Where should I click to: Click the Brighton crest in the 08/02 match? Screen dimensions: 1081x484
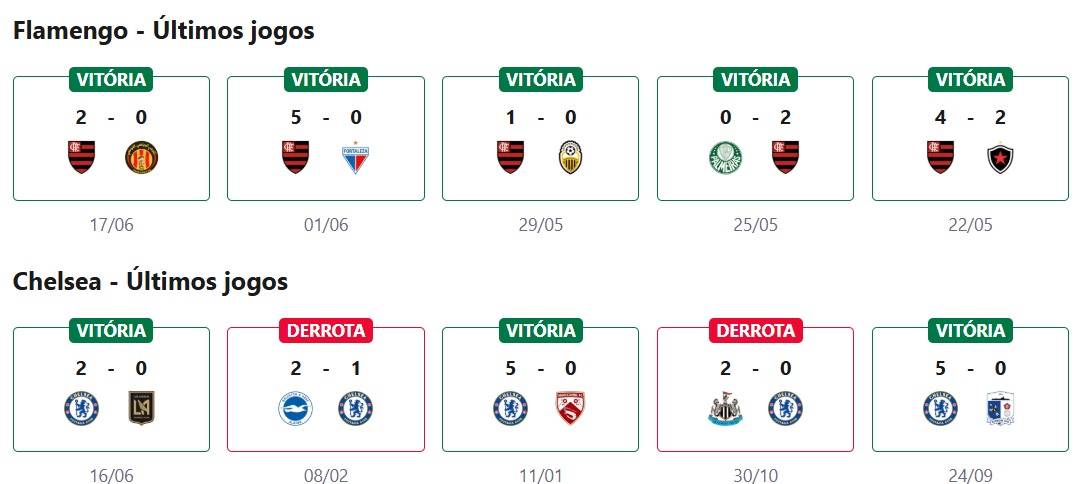point(296,408)
